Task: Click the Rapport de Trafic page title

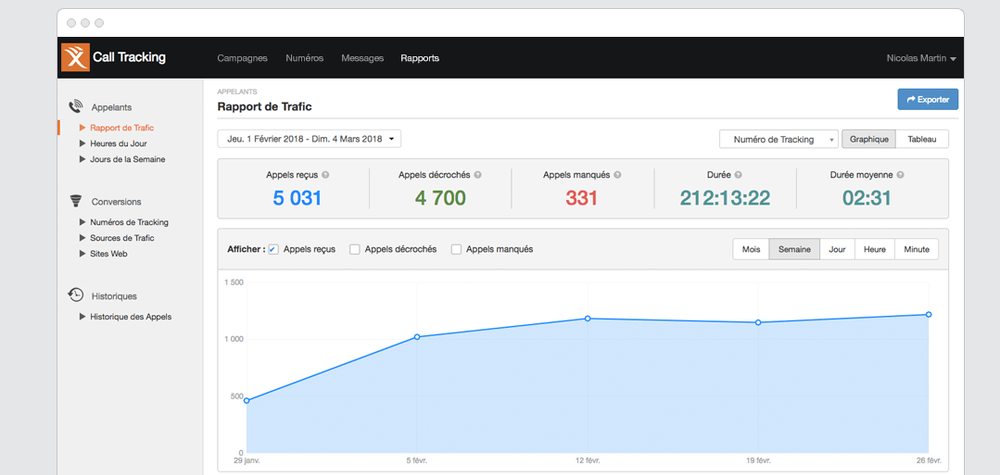Action: click(x=265, y=106)
